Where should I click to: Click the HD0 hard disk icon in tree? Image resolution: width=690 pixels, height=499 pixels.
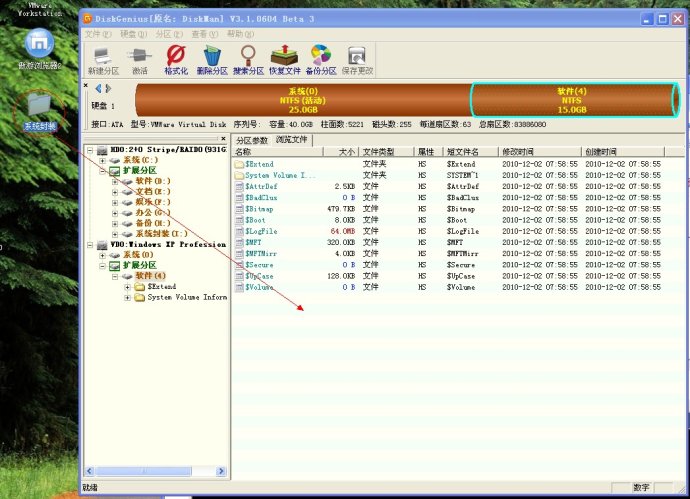click(x=102, y=150)
